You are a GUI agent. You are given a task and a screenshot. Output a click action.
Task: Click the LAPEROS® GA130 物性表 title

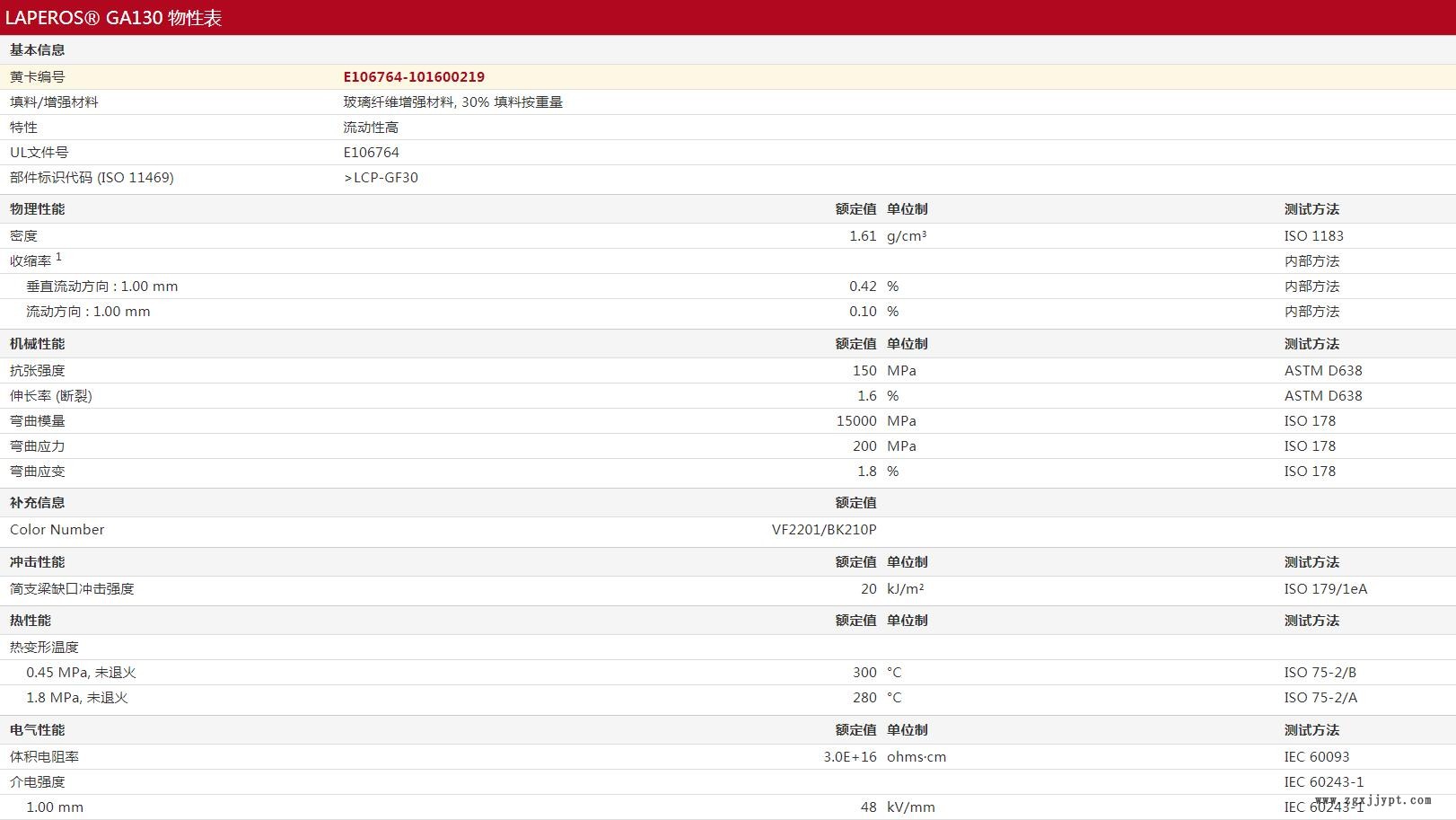pyautogui.click(x=113, y=18)
